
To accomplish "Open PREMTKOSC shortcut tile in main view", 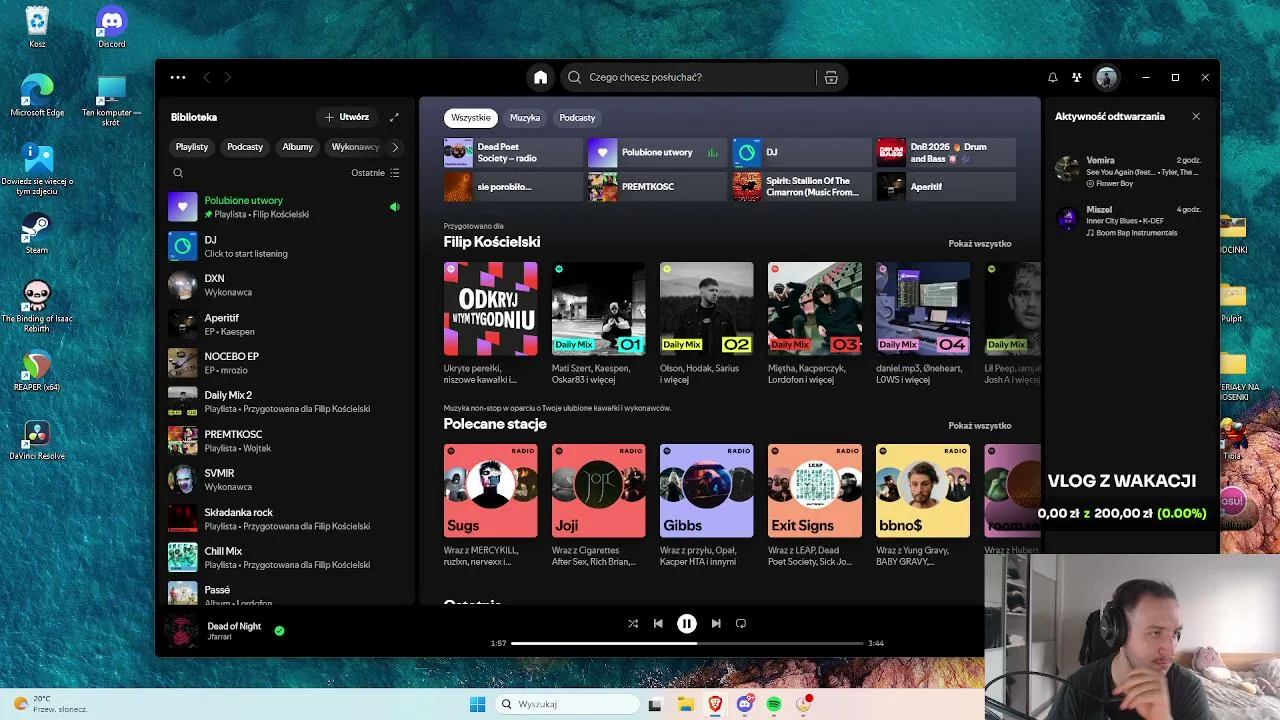I will 658,187.
